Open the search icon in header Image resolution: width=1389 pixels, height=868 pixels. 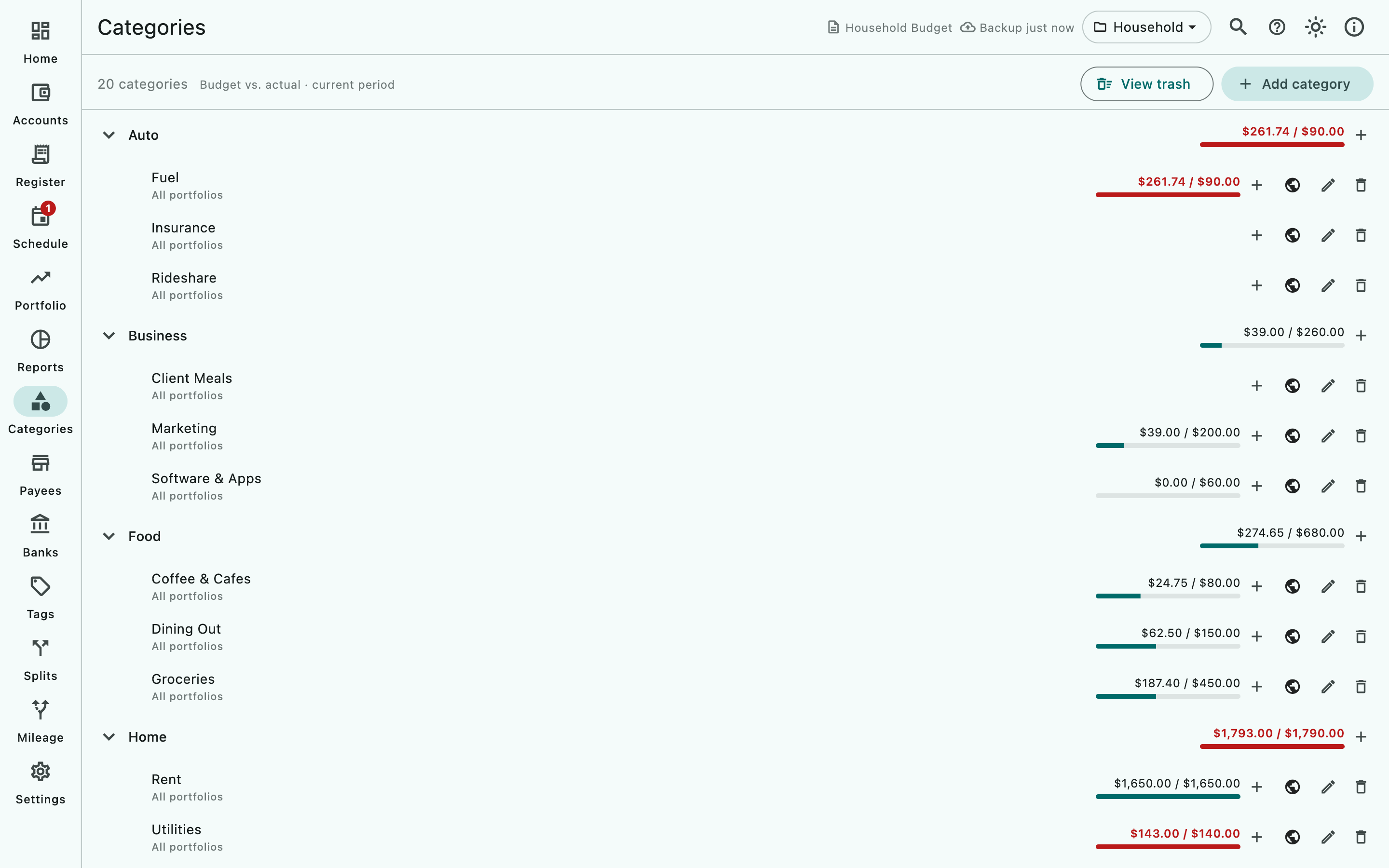pos(1238,27)
